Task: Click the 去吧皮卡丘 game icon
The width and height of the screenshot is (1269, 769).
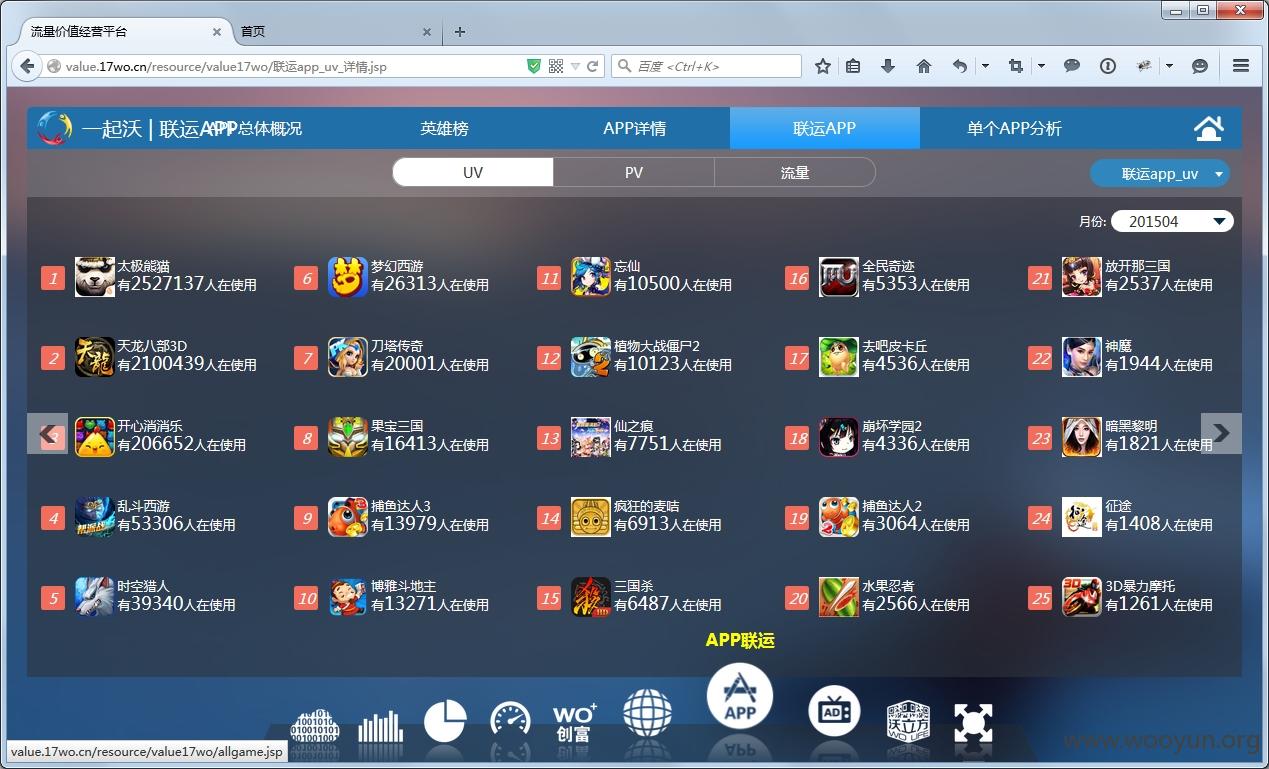Action: (839, 357)
